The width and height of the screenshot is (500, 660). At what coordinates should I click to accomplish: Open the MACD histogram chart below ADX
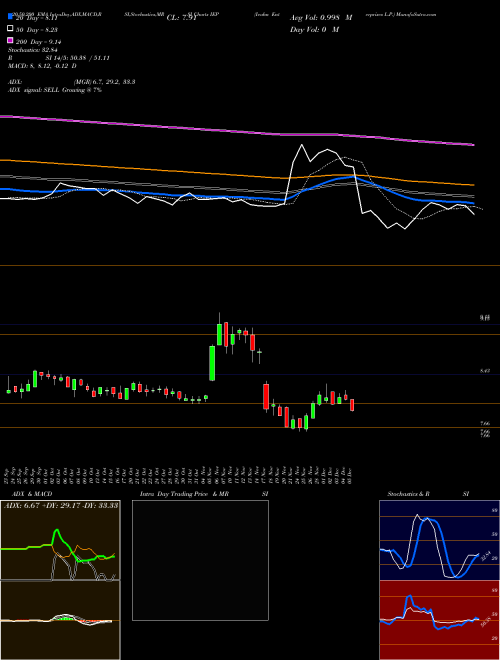(60, 620)
